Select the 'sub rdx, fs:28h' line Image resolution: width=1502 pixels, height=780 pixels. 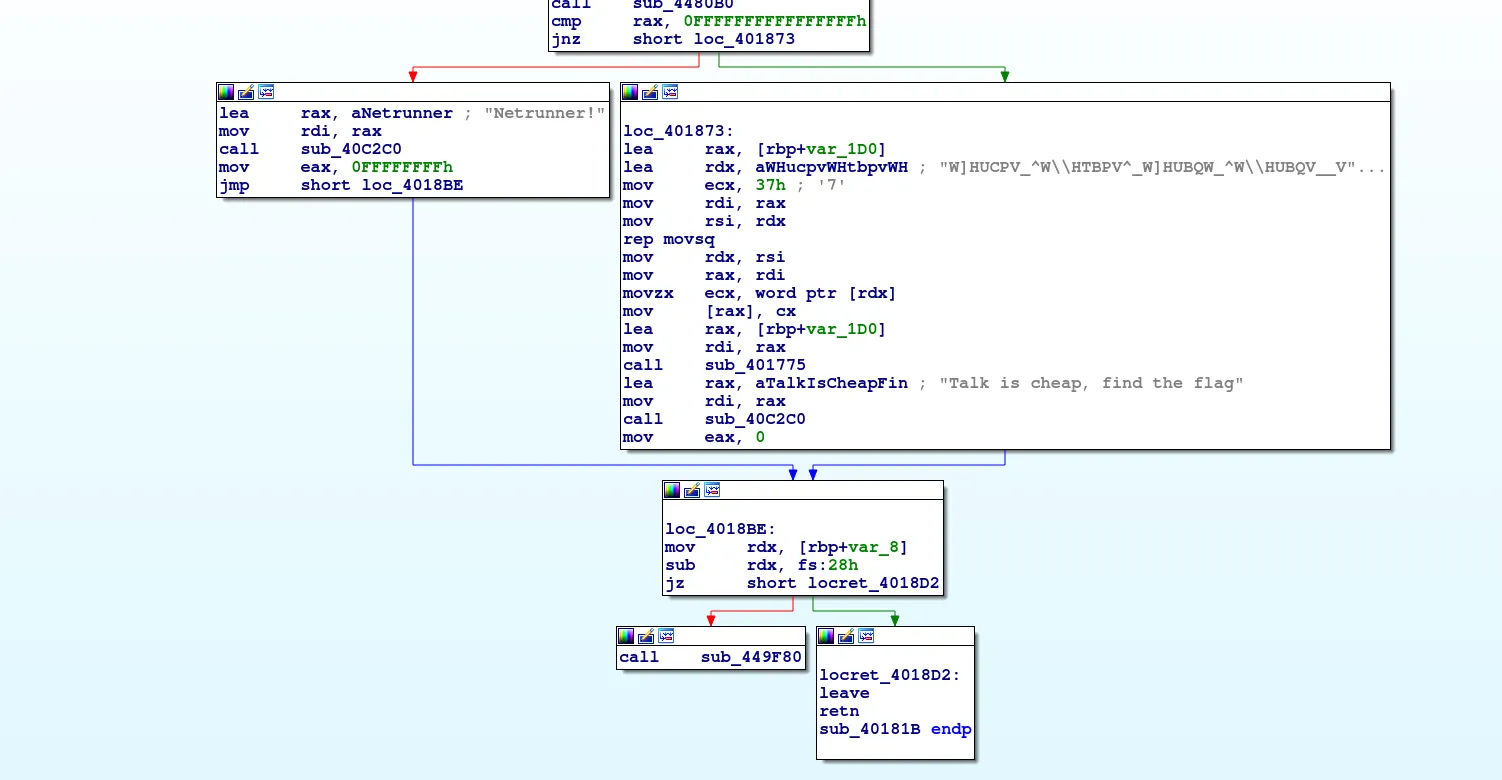pyautogui.click(x=761, y=565)
